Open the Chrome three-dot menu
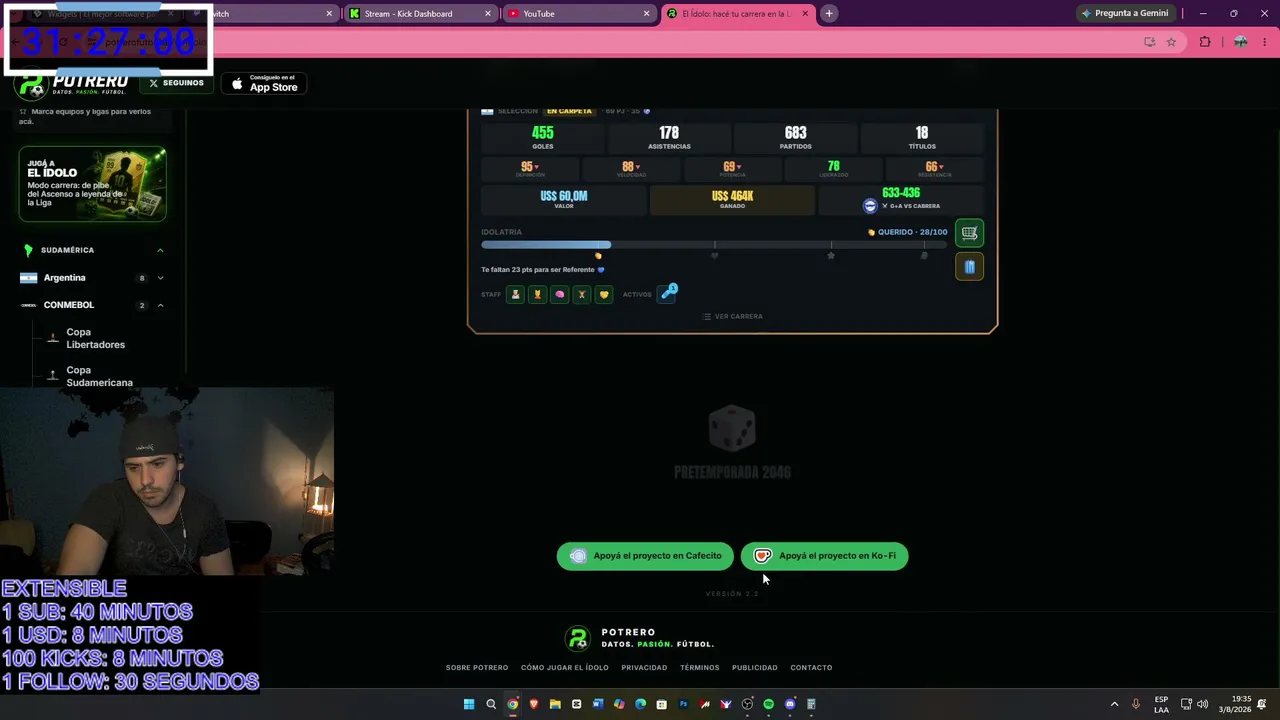Viewport: 1280px width, 720px height. [1264, 42]
